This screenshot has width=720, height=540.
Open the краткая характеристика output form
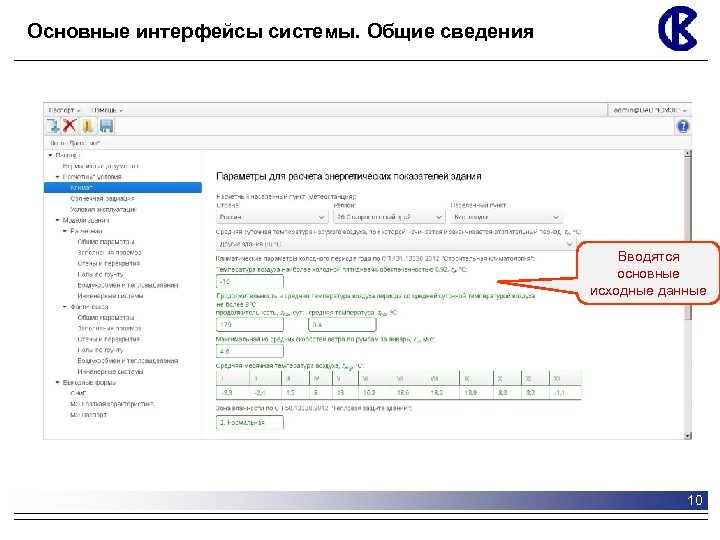[112, 404]
